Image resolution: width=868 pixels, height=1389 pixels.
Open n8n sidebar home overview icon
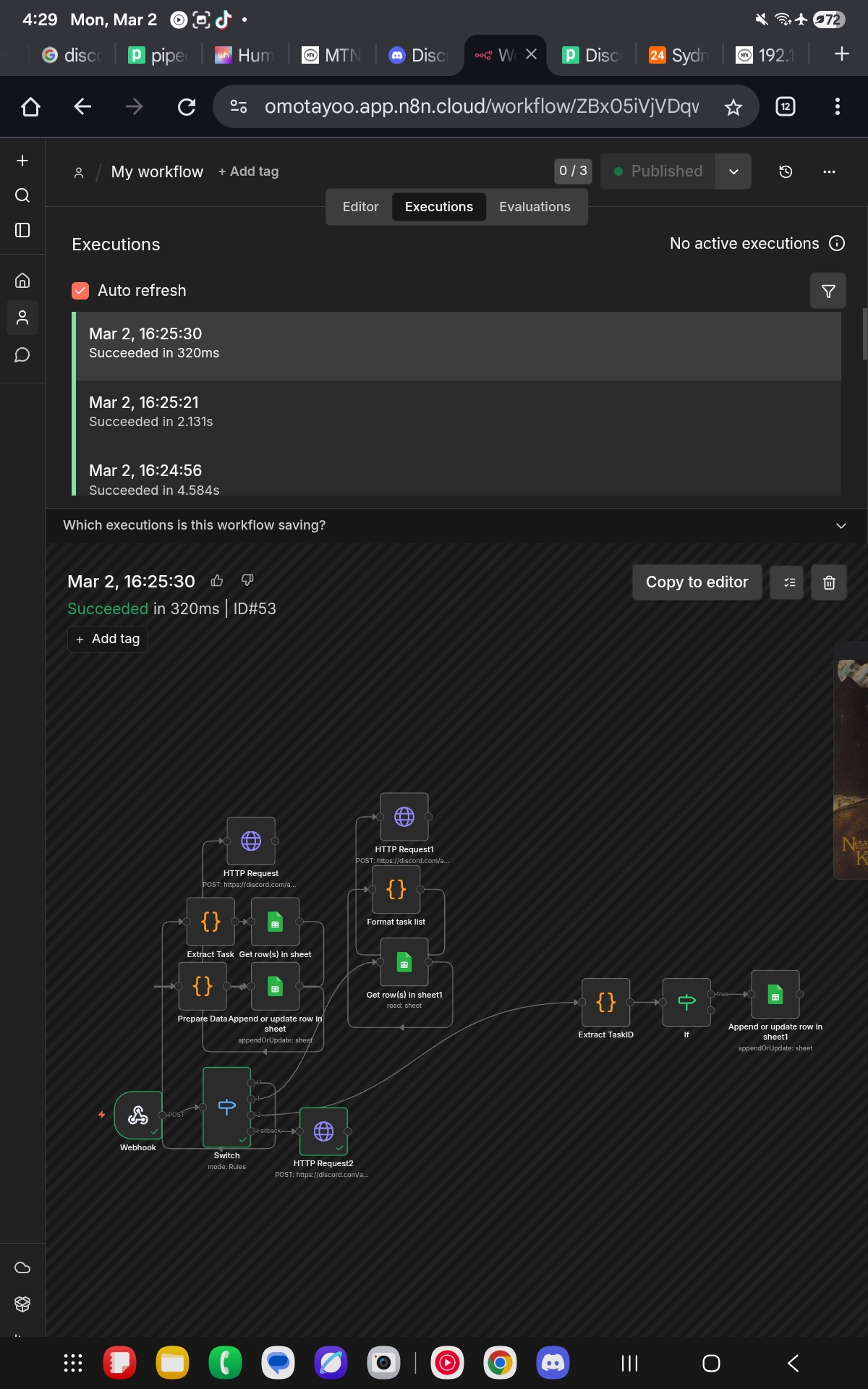[22, 280]
